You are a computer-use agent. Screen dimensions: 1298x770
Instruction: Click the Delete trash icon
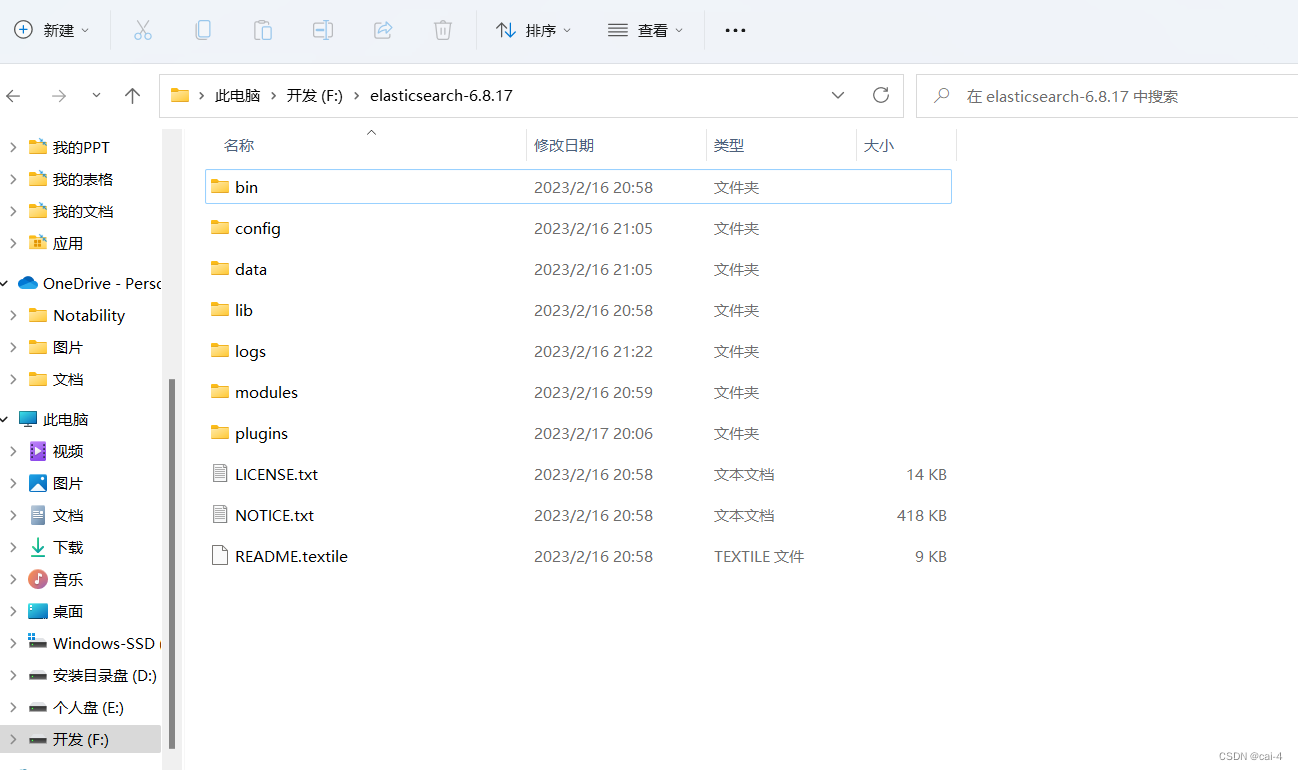click(443, 30)
